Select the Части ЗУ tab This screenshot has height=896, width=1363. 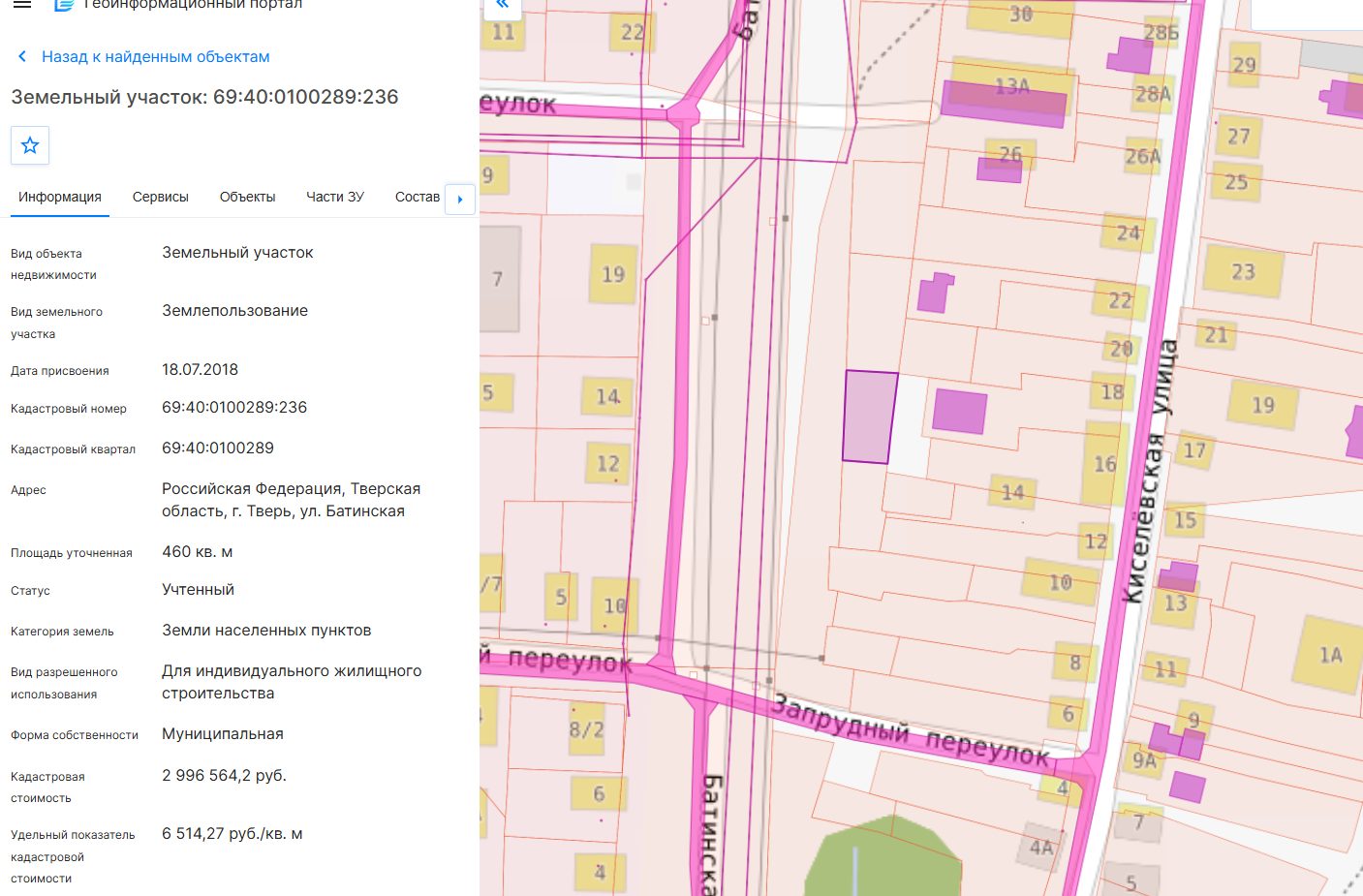335,197
